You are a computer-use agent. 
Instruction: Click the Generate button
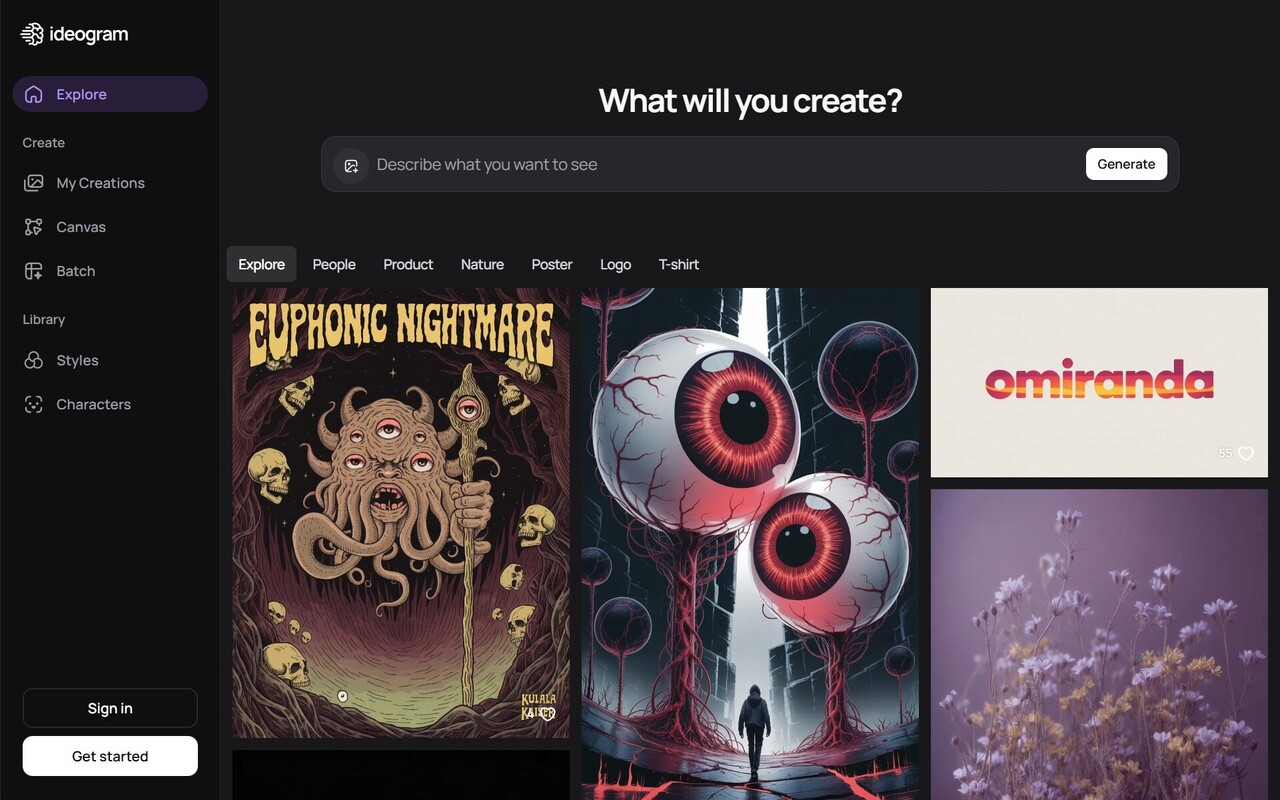point(1126,164)
